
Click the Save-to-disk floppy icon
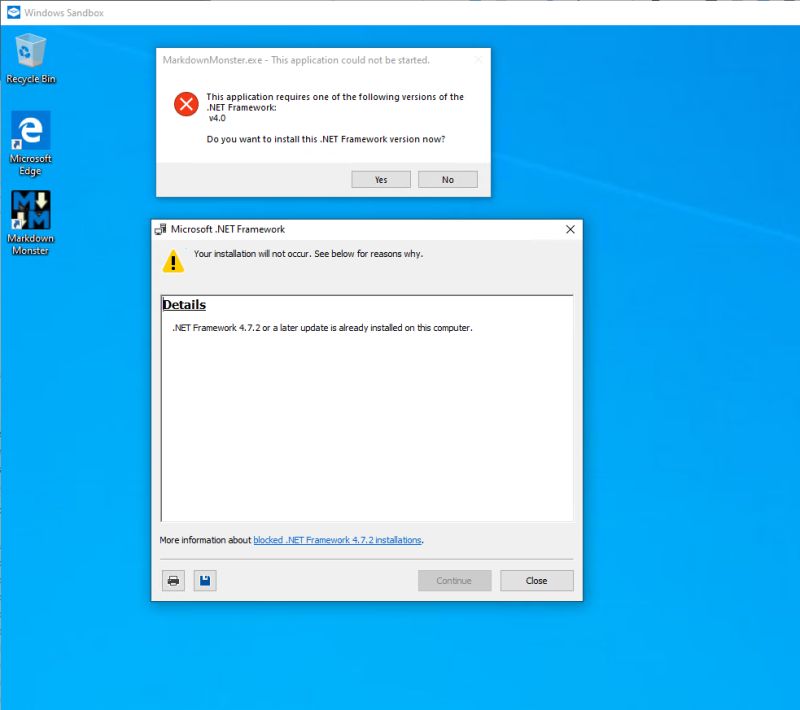pyautogui.click(x=204, y=580)
